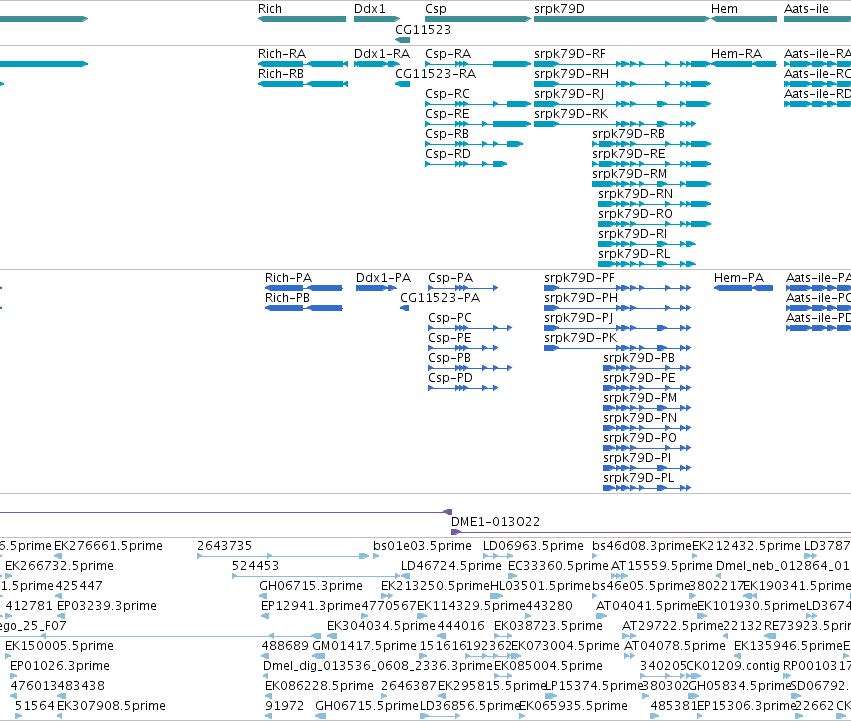
Task: Click the srpk79D-PF protein
Action: [580, 278]
